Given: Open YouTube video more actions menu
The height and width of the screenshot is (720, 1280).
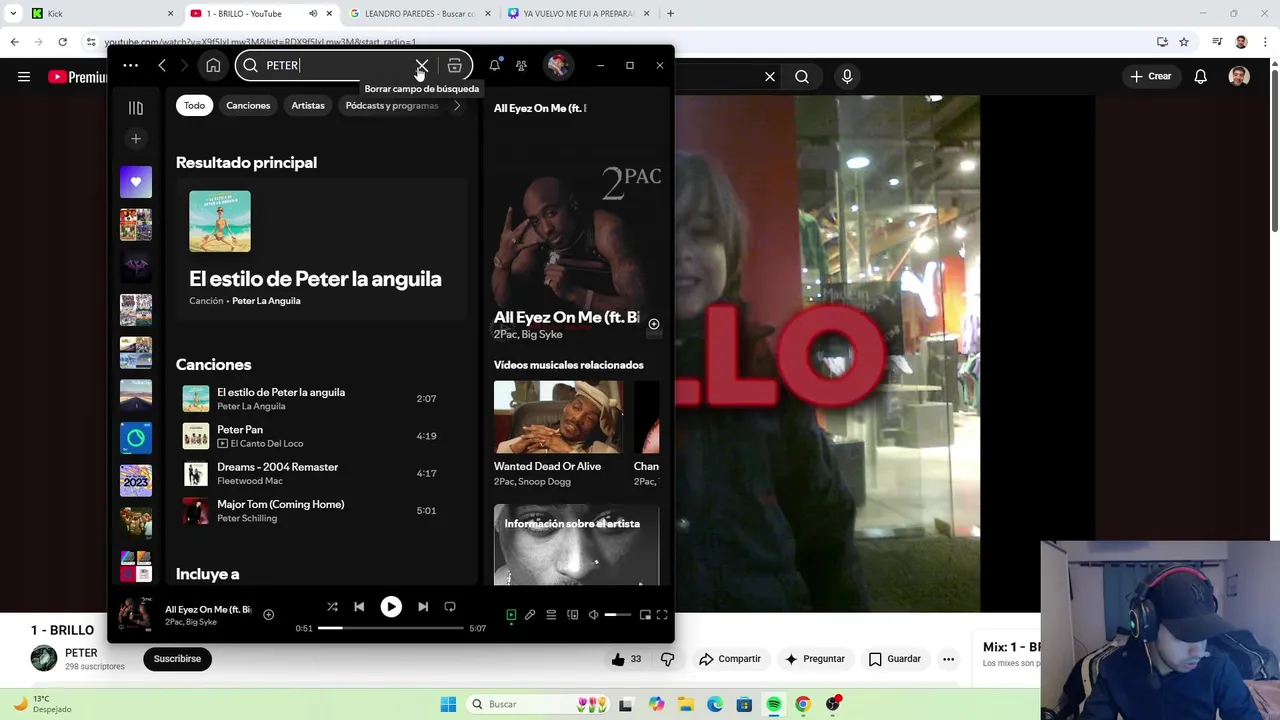Looking at the screenshot, I should (948, 659).
